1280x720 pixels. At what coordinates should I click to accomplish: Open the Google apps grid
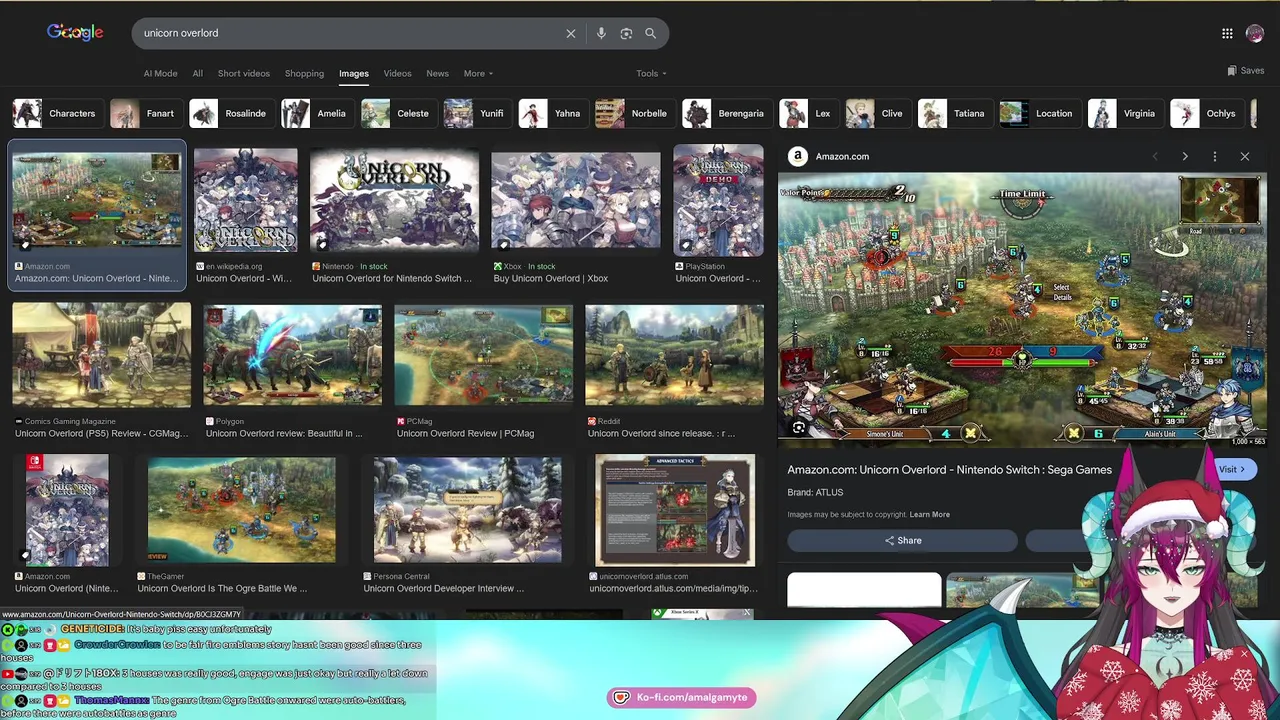tap(1227, 33)
